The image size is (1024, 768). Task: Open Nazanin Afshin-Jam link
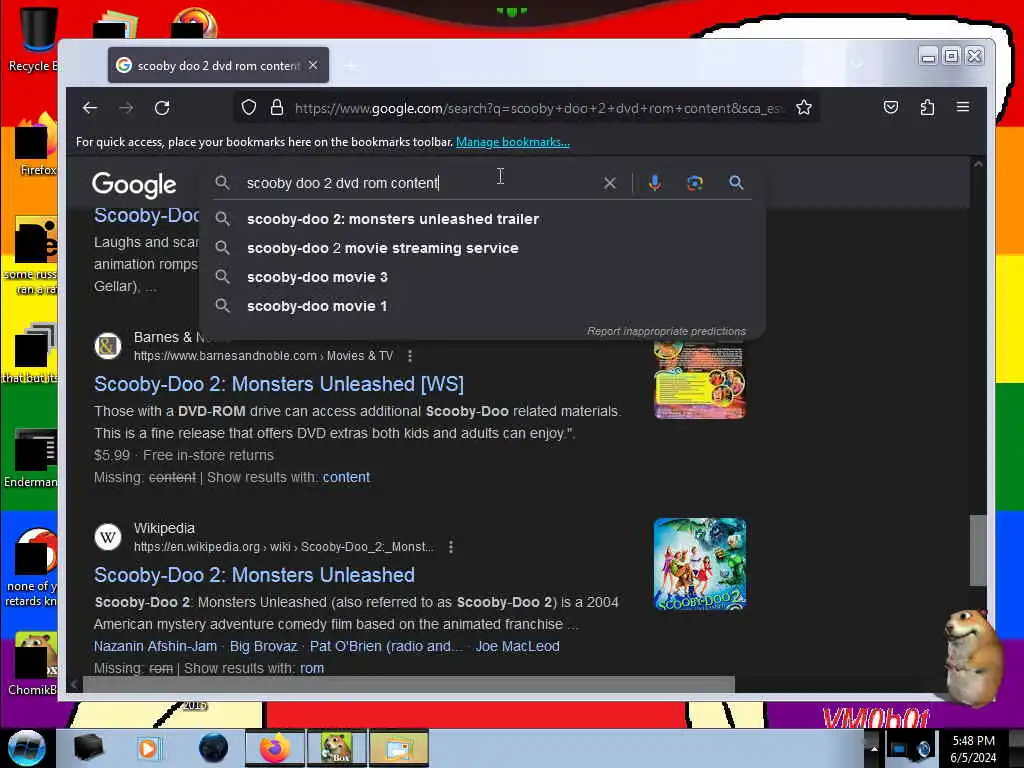click(155, 646)
